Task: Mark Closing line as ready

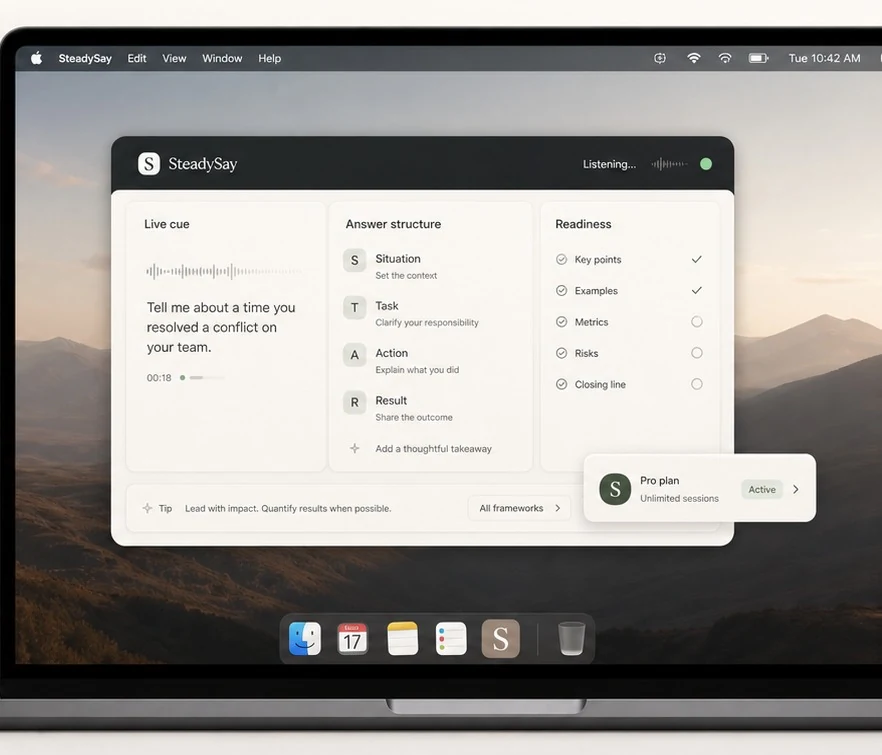Action: coord(696,384)
